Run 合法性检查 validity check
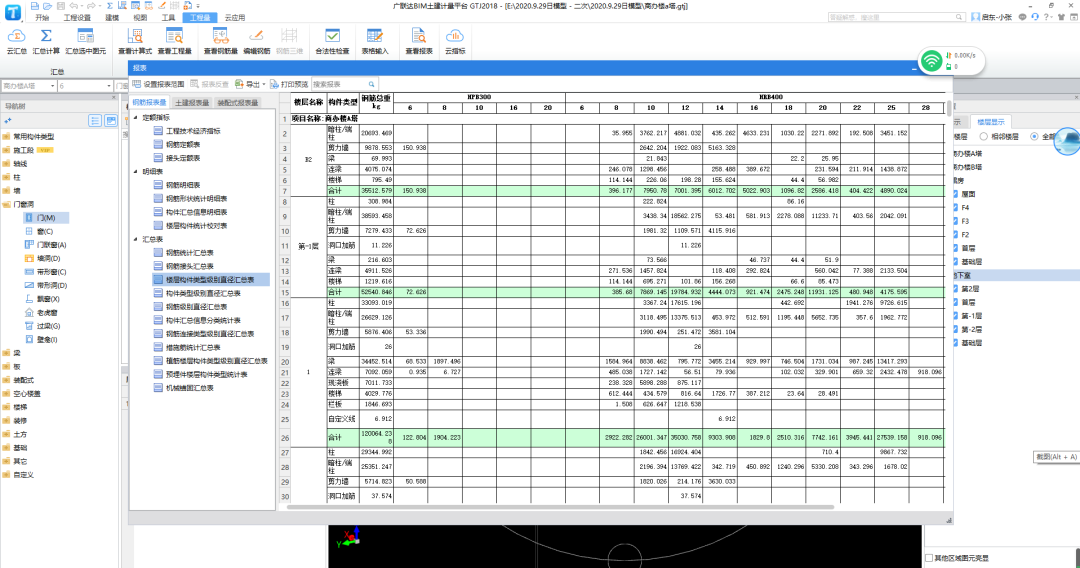This screenshot has height=568, width=1080. click(332, 41)
